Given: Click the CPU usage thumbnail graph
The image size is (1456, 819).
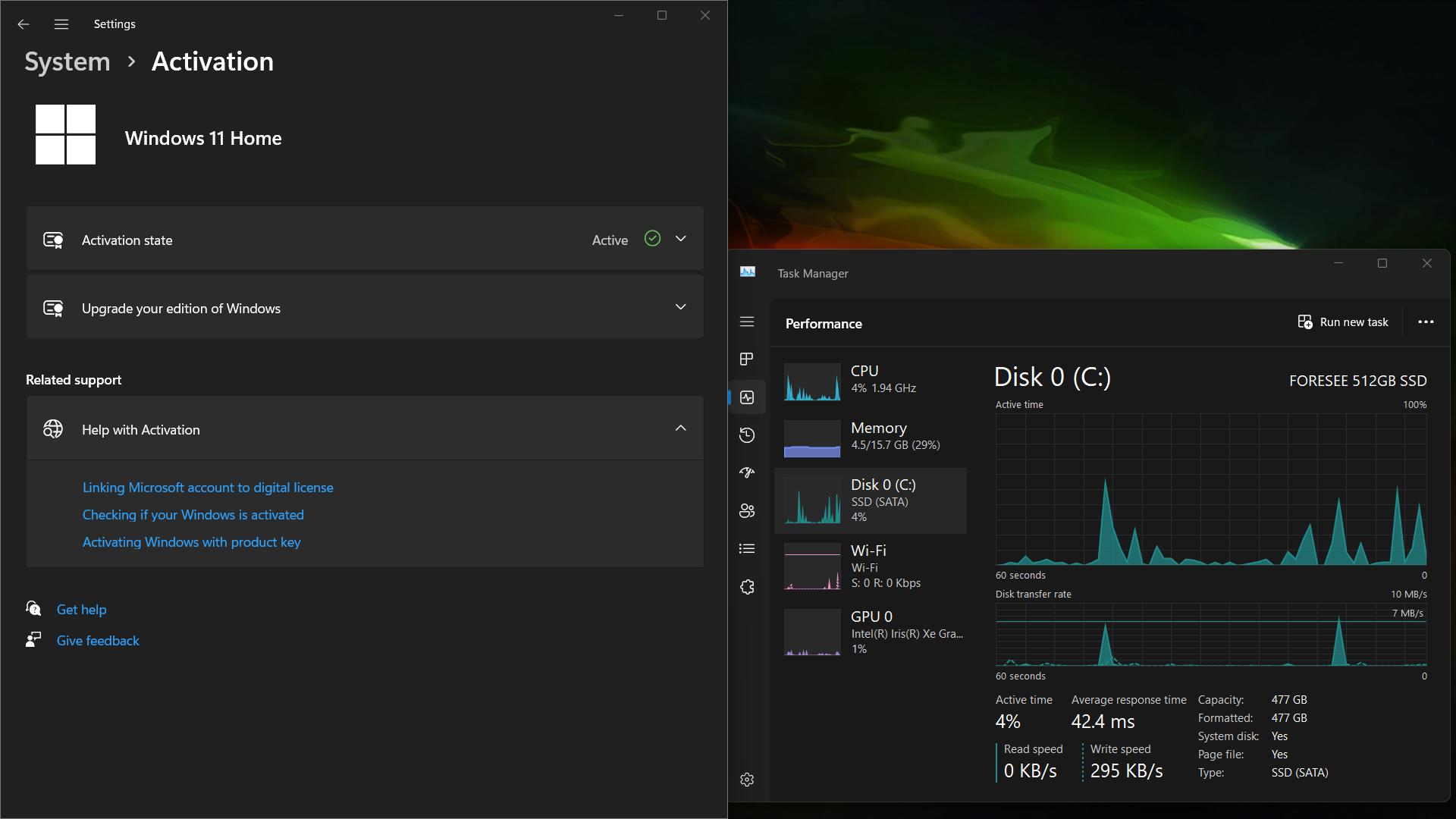Looking at the screenshot, I should pyautogui.click(x=812, y=381).
